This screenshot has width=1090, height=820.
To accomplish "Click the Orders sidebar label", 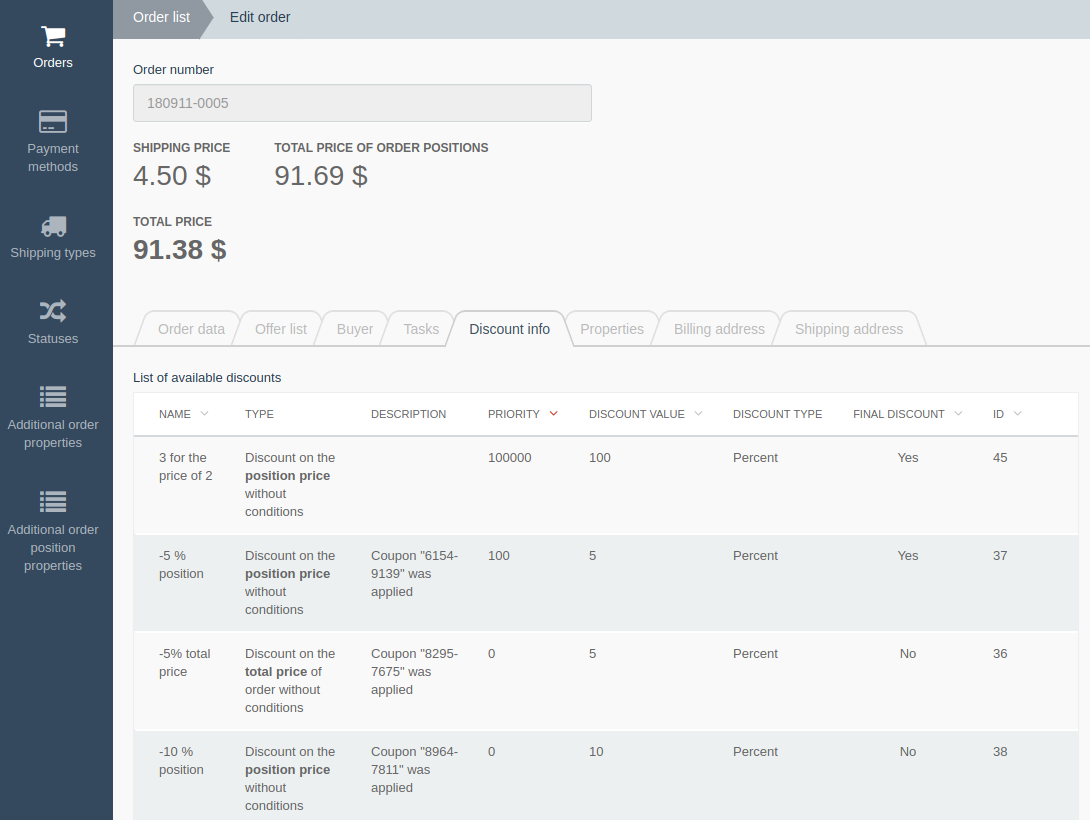I will coord(53,63).
